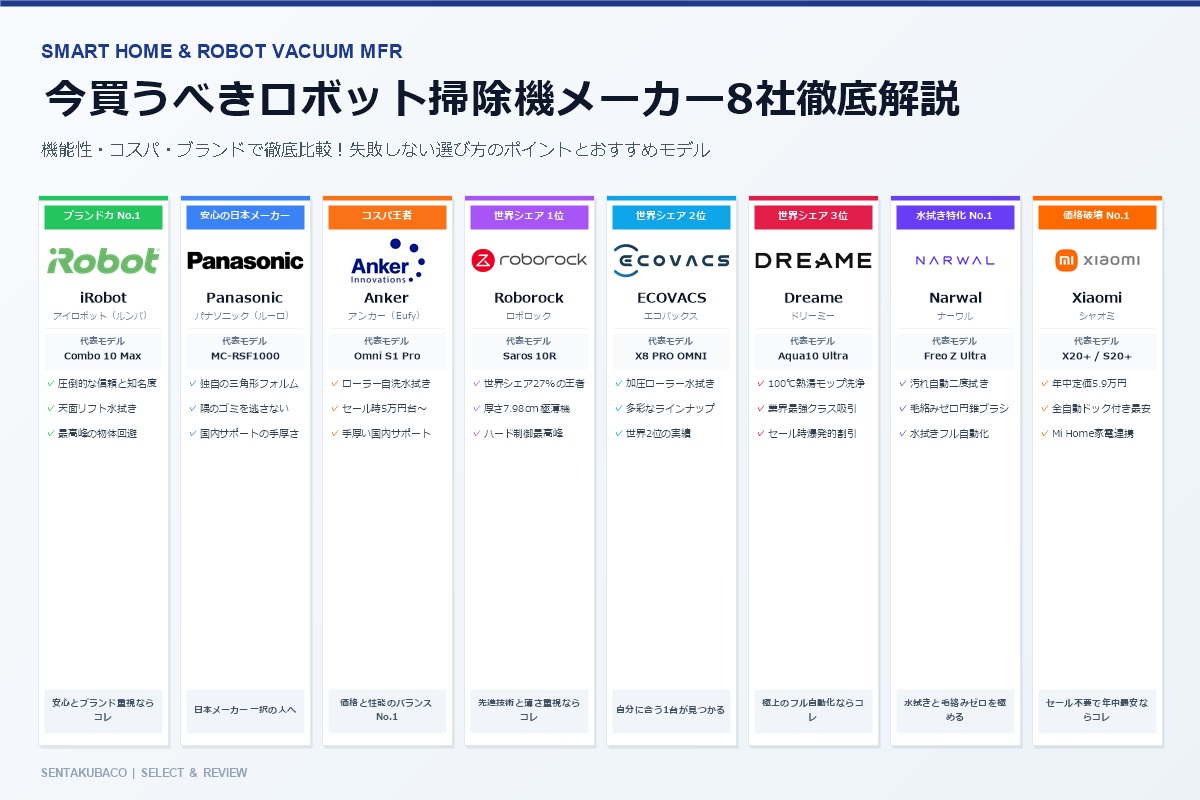Image resolution: width=1200 pixels, height=800 pixels.
Task: Click the 先進技術と薄さ重視ならコレ summary
Action: point(529,710)
